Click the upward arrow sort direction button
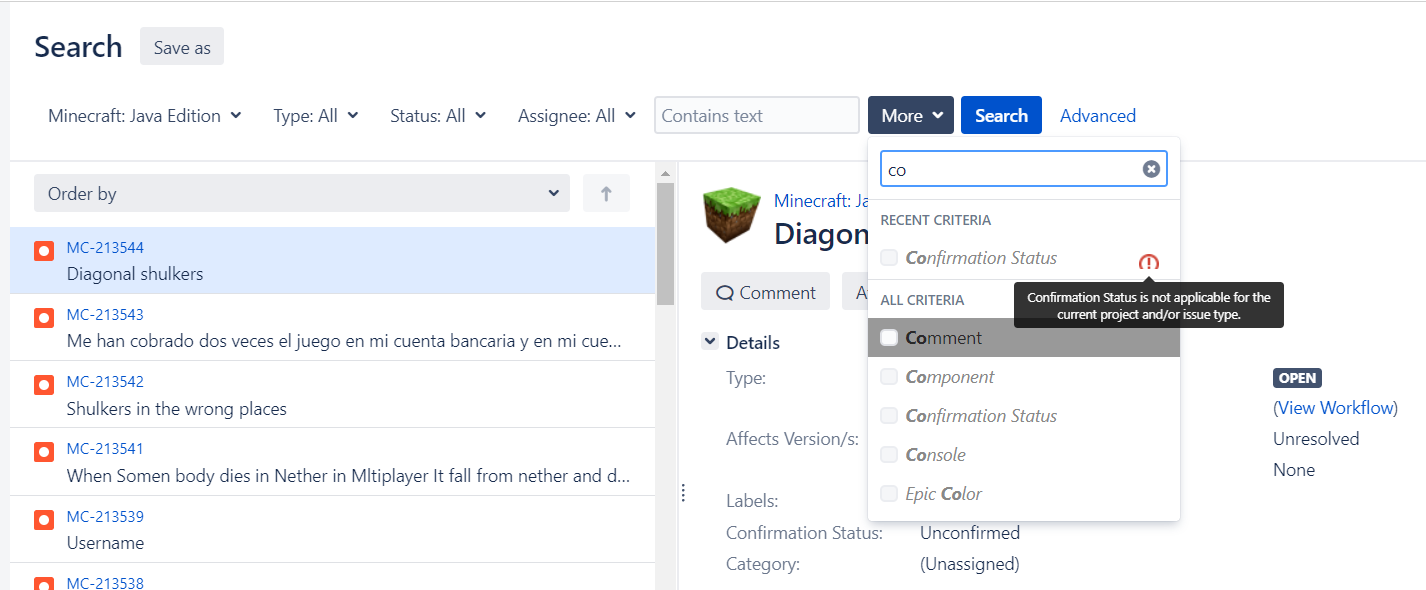This screenshot has height=590, width=1426. click(x=606, y=194)
